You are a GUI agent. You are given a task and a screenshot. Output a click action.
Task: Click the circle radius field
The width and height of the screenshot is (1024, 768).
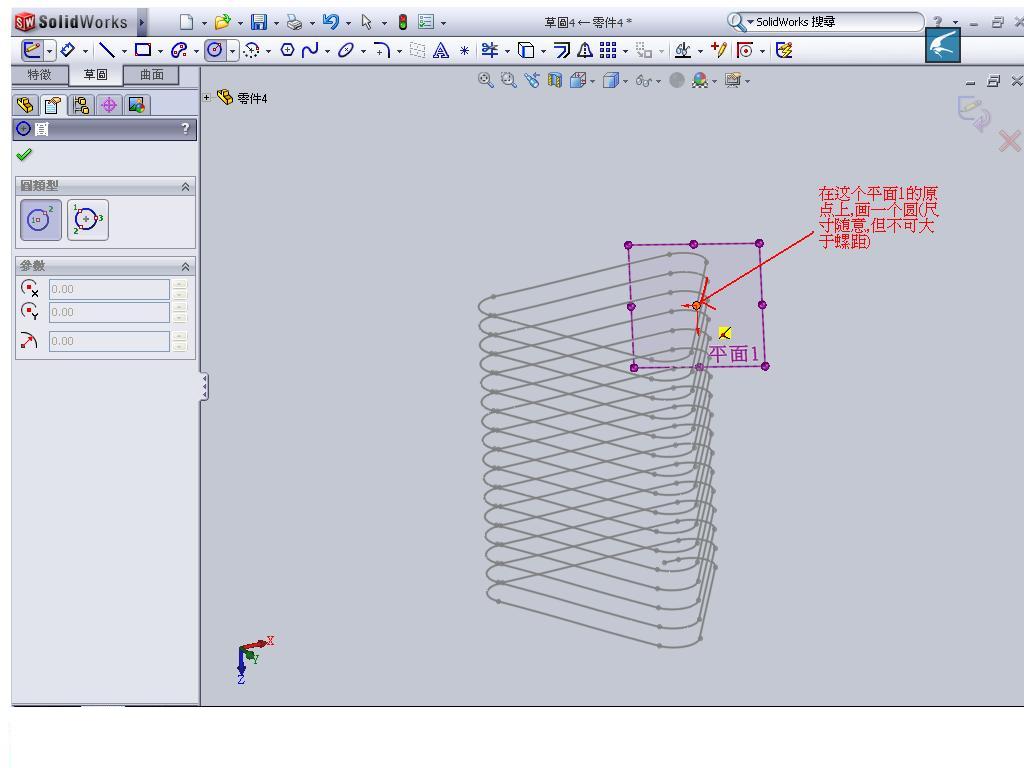(109, 341)
